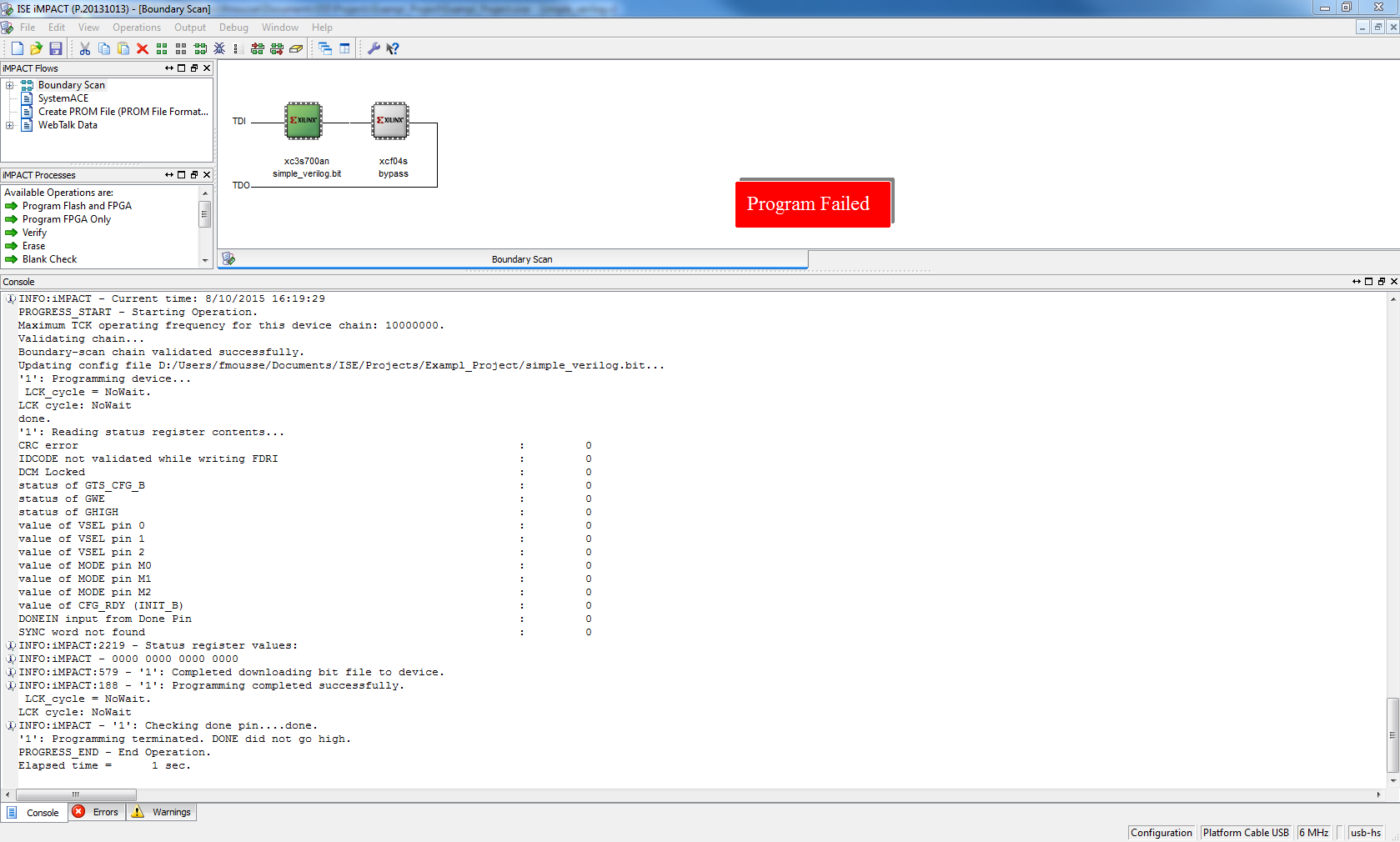Open the Edit menu
Viewport: 1400px width, 842px height.
click(x=57, y=28)
